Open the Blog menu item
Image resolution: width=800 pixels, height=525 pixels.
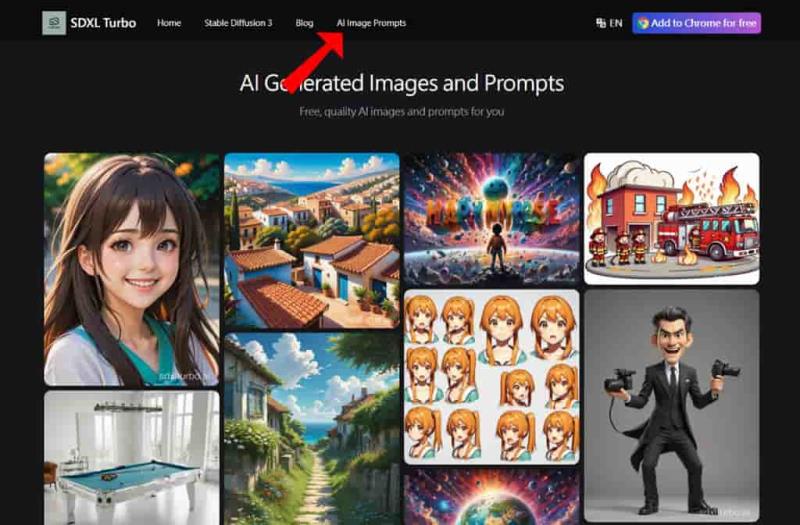point(305,23)
